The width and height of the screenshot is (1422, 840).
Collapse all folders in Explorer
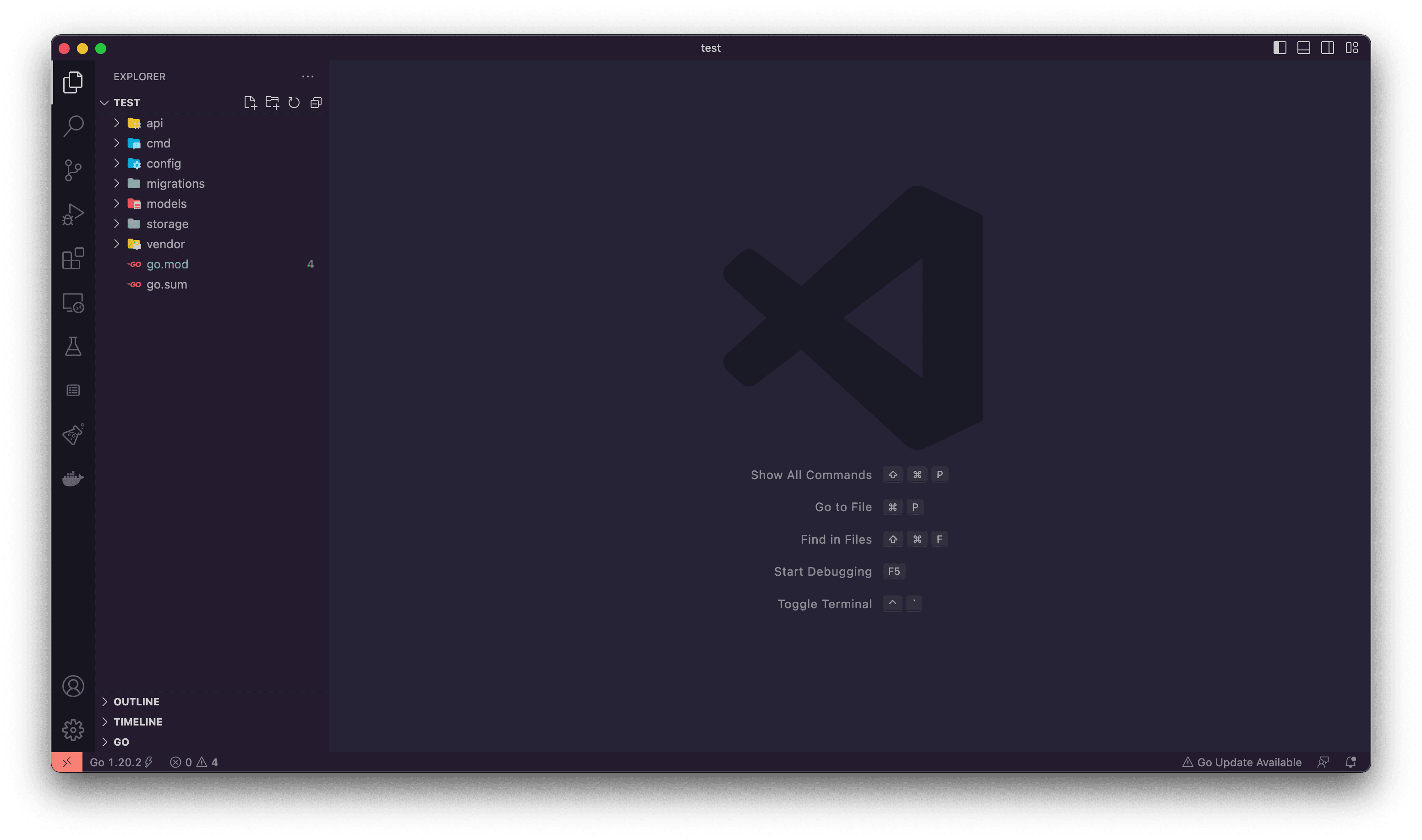[x=316, y=103]
